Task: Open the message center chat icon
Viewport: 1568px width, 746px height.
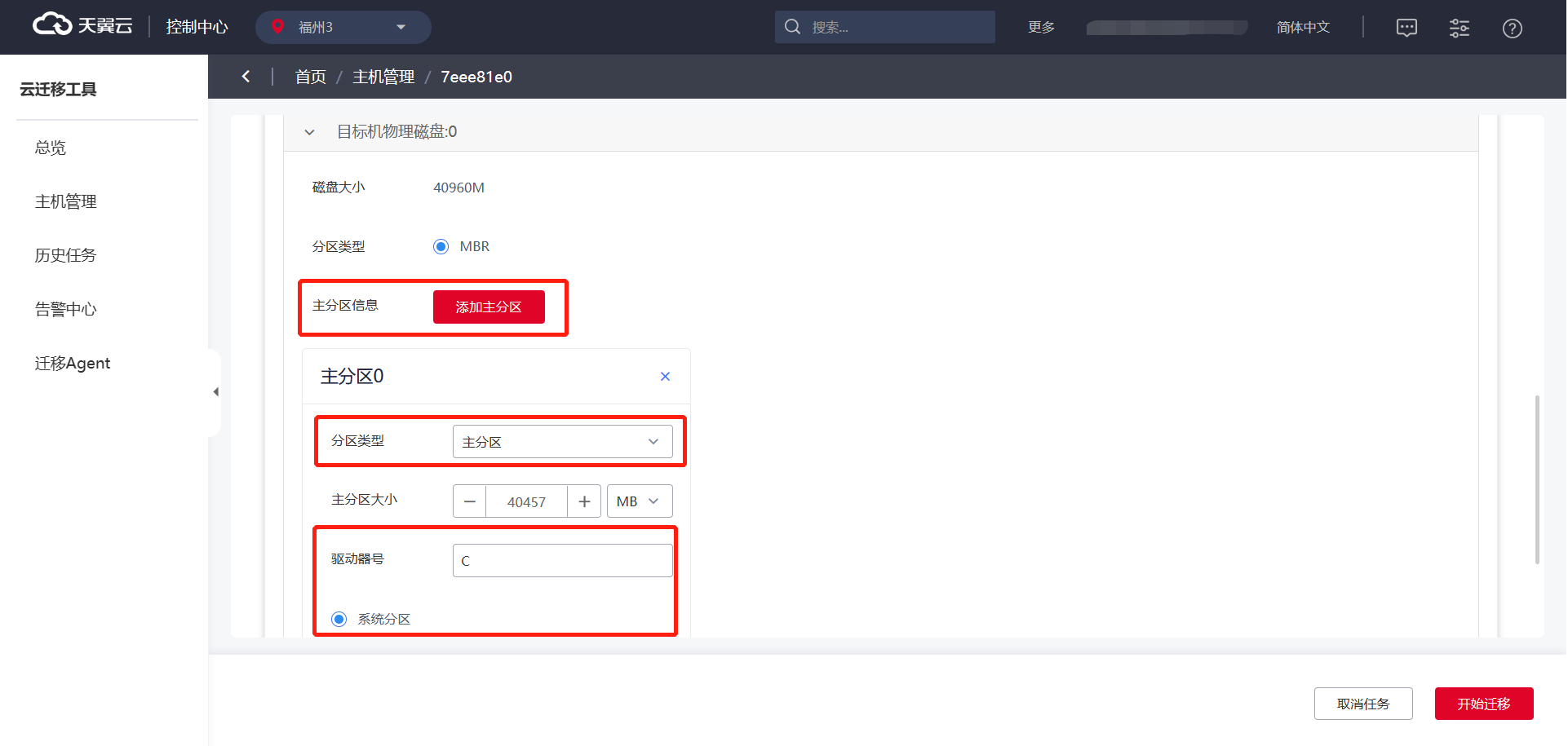Action: 1406,28
